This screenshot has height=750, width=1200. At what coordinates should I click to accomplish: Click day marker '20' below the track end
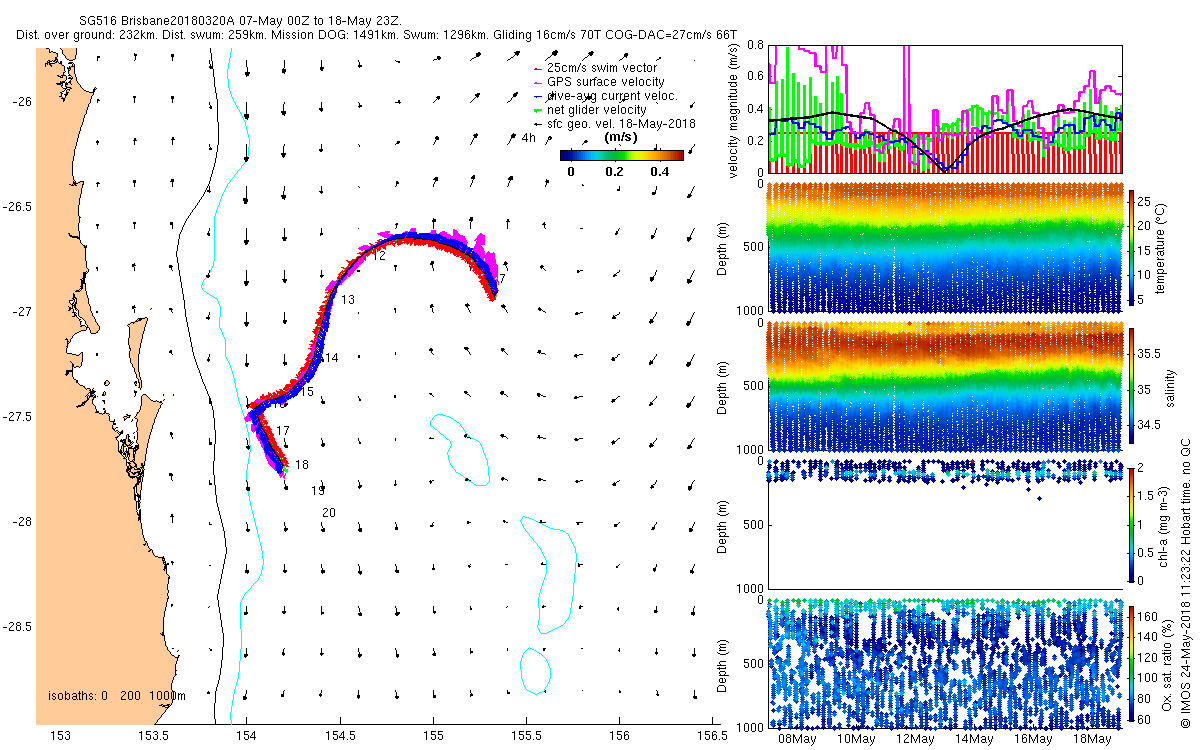328,513
